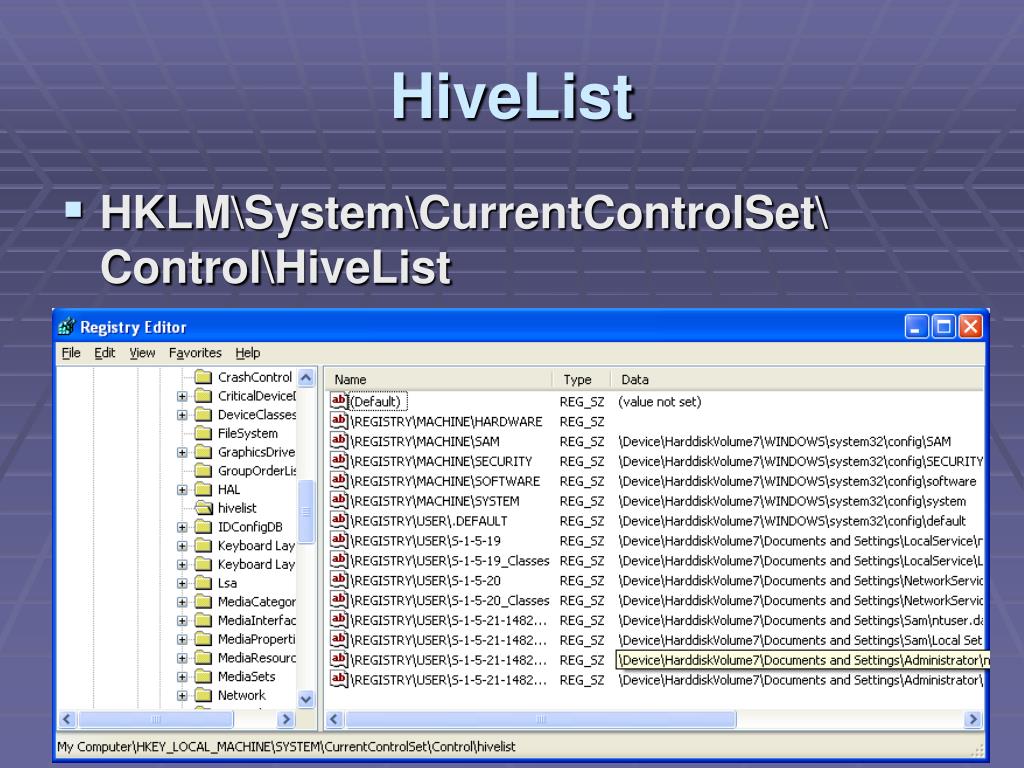Select the IDConfigDB folder icon
This screenshot has width=1024, height=768.
click(204, 526)
